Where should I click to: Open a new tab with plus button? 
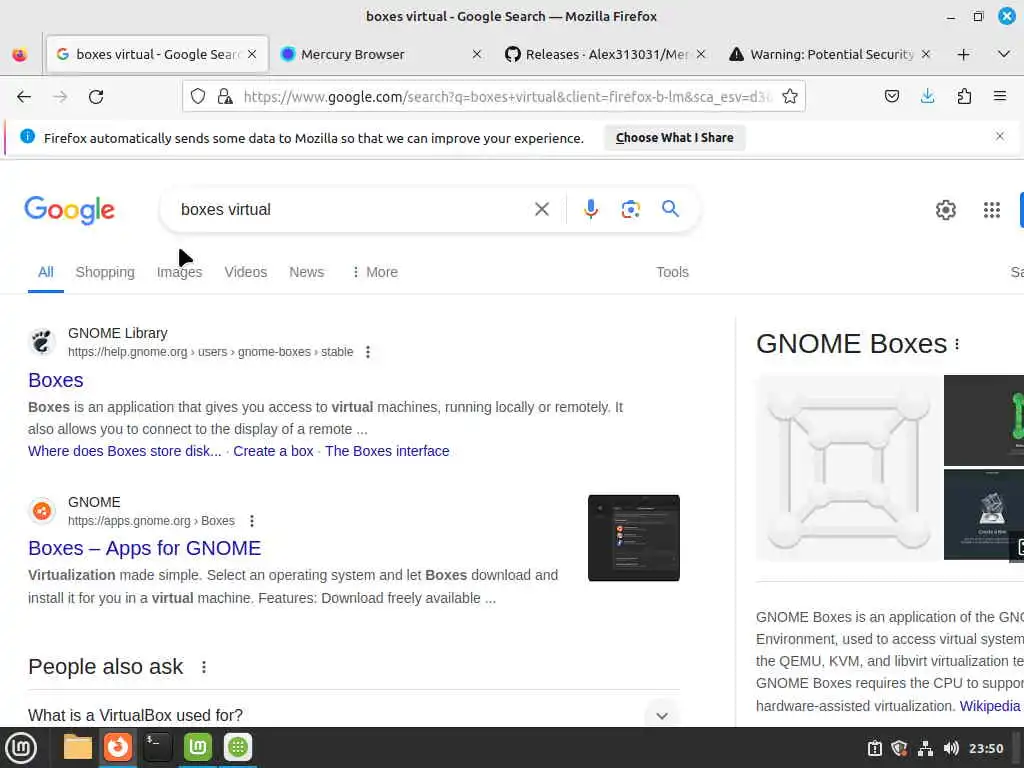pyautogui.click(x=963, y=54)
